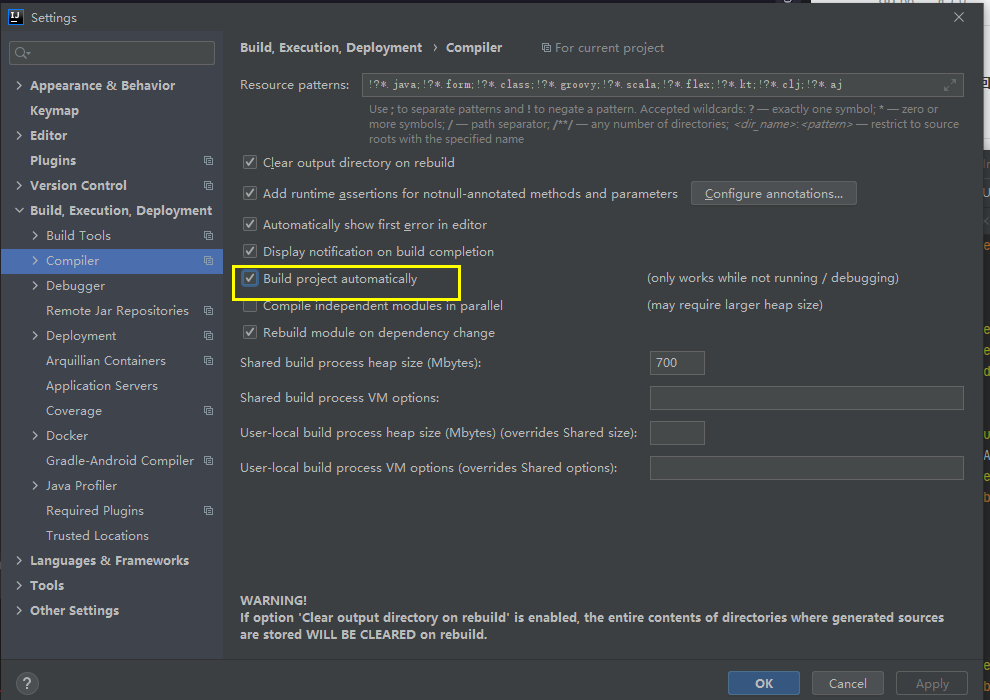Viewport: 990px width, 700px height.
Task: Expand the Resource patterns field with arrow icon
Action: pyautogui.click(x=950, y=85)
